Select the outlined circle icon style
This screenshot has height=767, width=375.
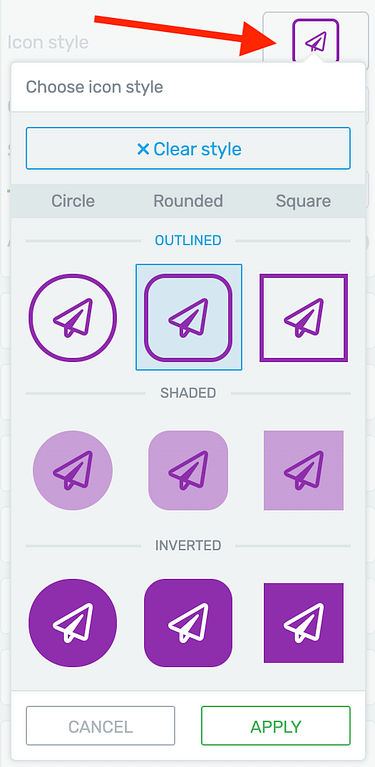coord(73,318)
